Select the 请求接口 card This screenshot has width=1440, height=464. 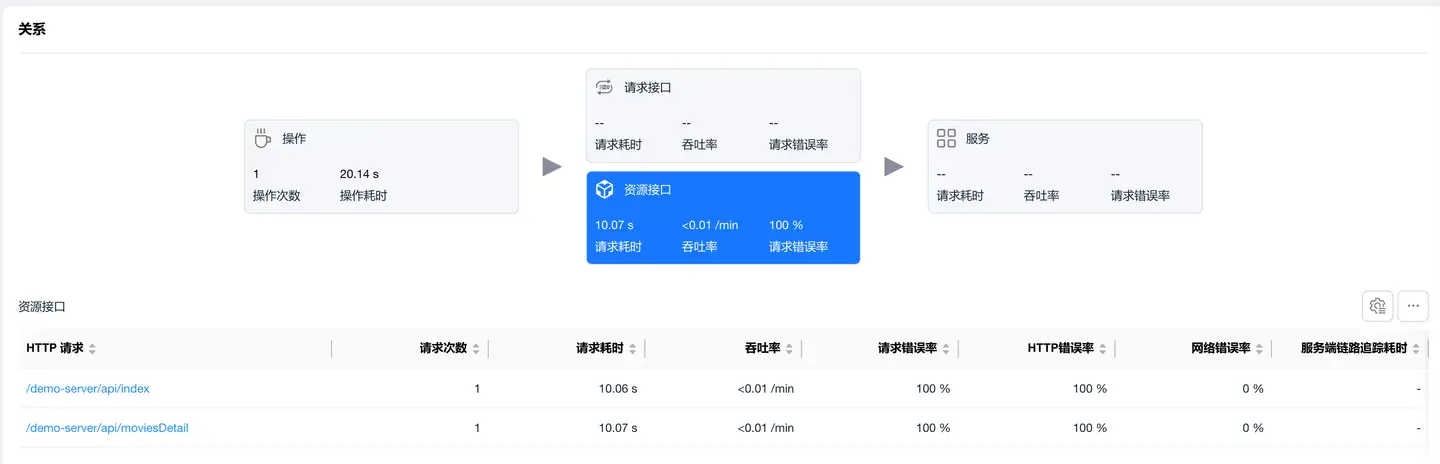[722, 115]
